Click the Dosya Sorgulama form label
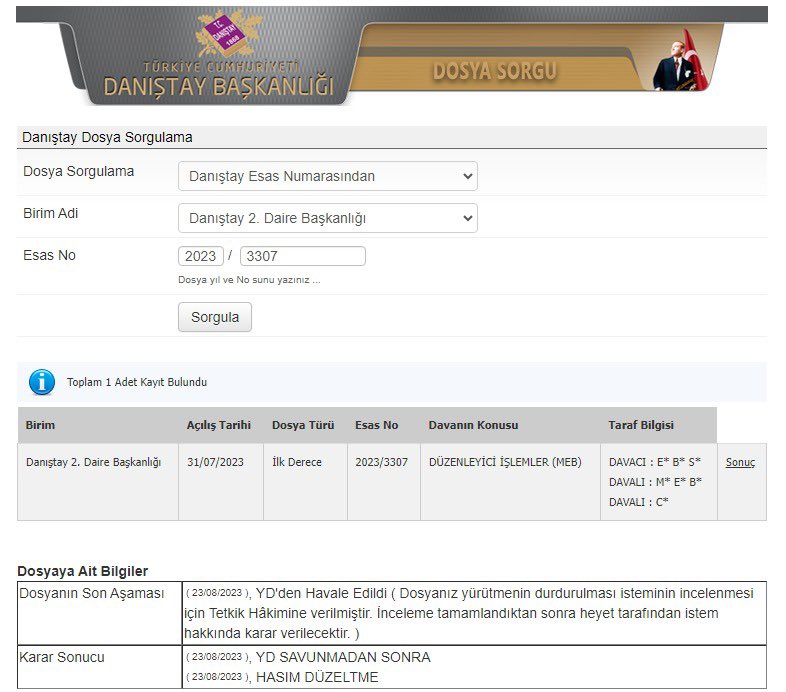 [79, 171]
